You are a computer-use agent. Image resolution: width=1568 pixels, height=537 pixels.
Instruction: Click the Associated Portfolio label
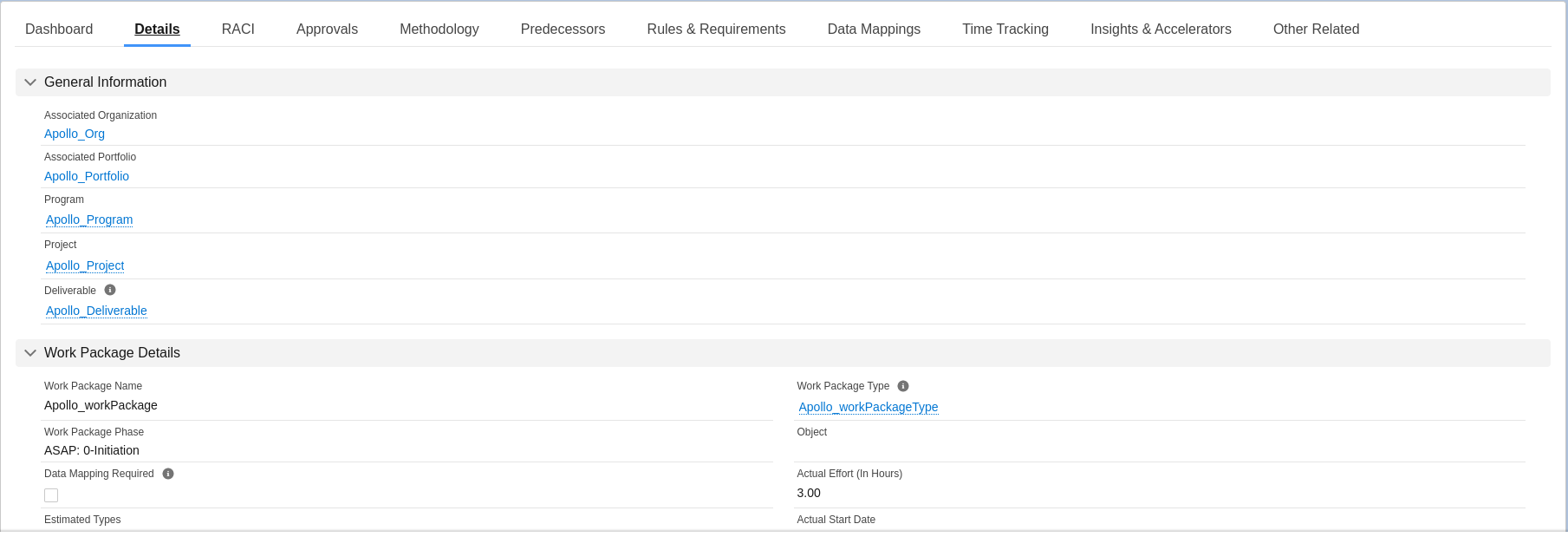click(x=90, y=157)
